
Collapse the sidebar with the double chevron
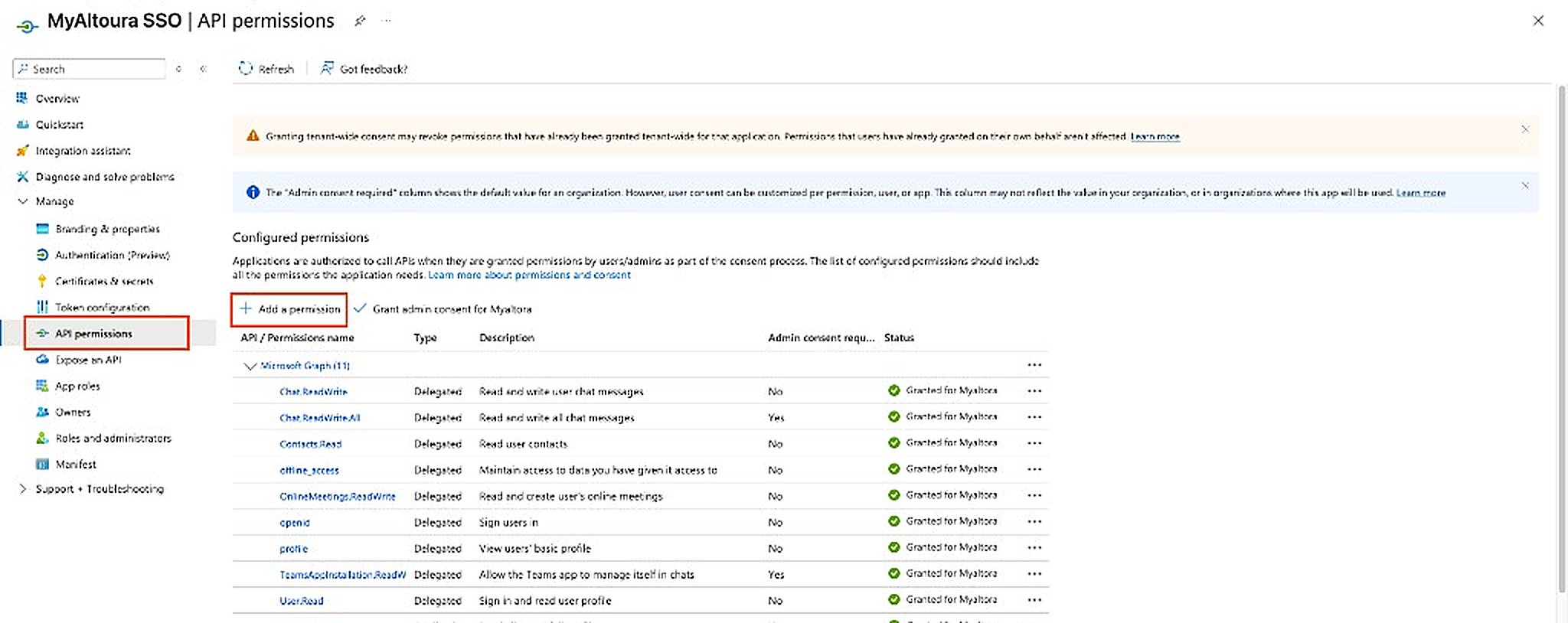pos(203,69)
